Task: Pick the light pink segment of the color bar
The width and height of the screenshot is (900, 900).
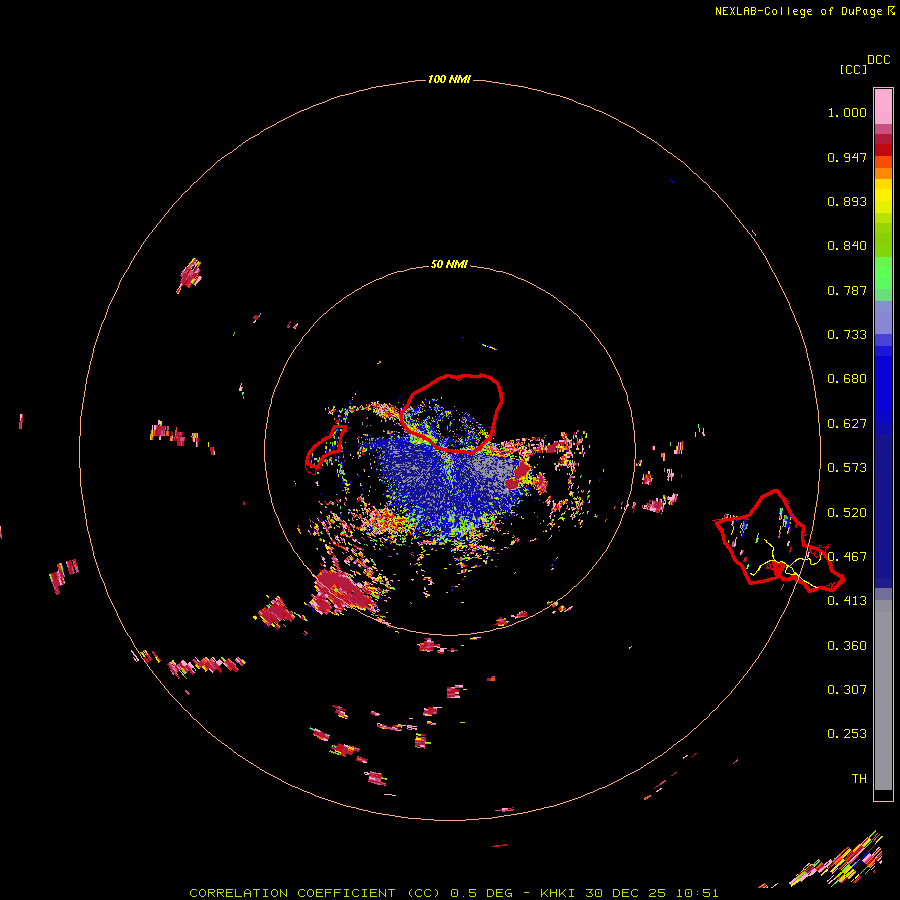Action: click(883, 107)
